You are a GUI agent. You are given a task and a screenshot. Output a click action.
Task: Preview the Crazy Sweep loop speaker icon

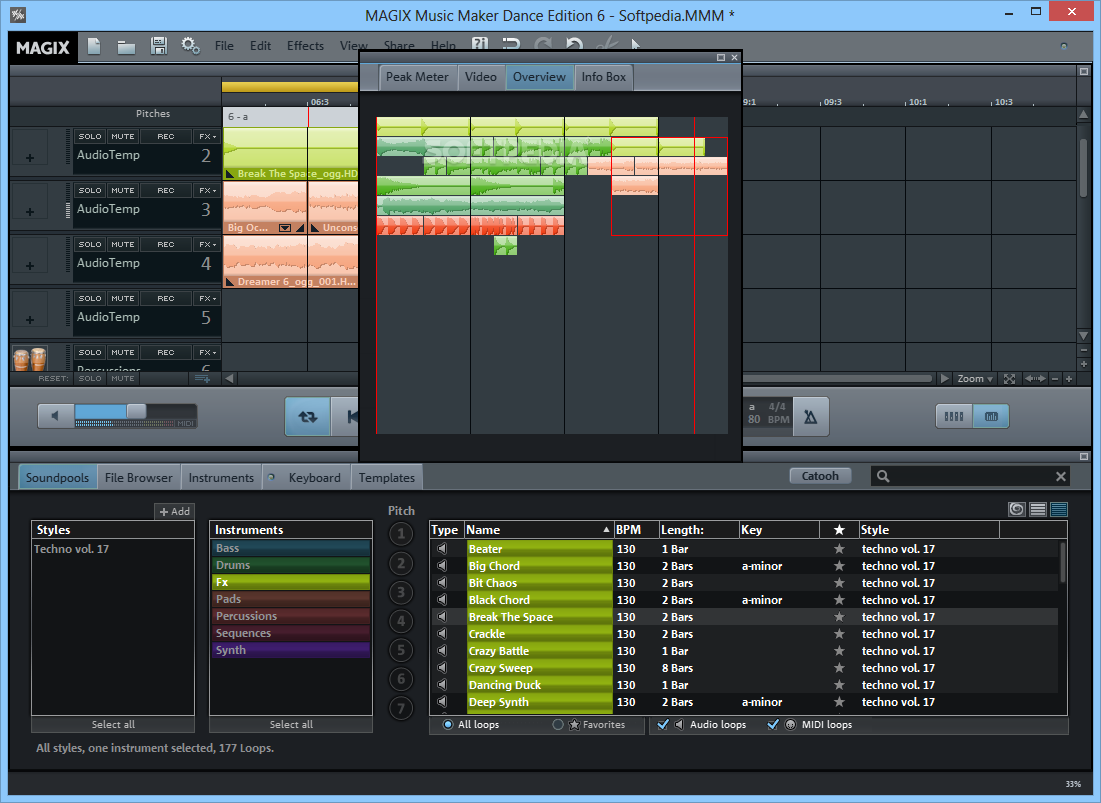tap(442, 668)
